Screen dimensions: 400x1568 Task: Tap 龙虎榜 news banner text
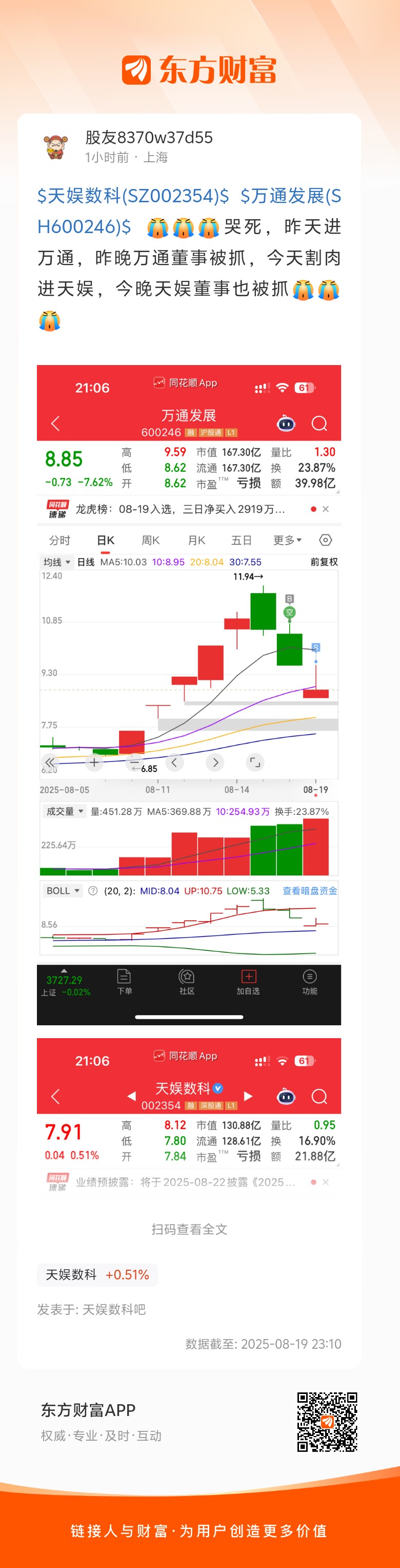point(180,509)
